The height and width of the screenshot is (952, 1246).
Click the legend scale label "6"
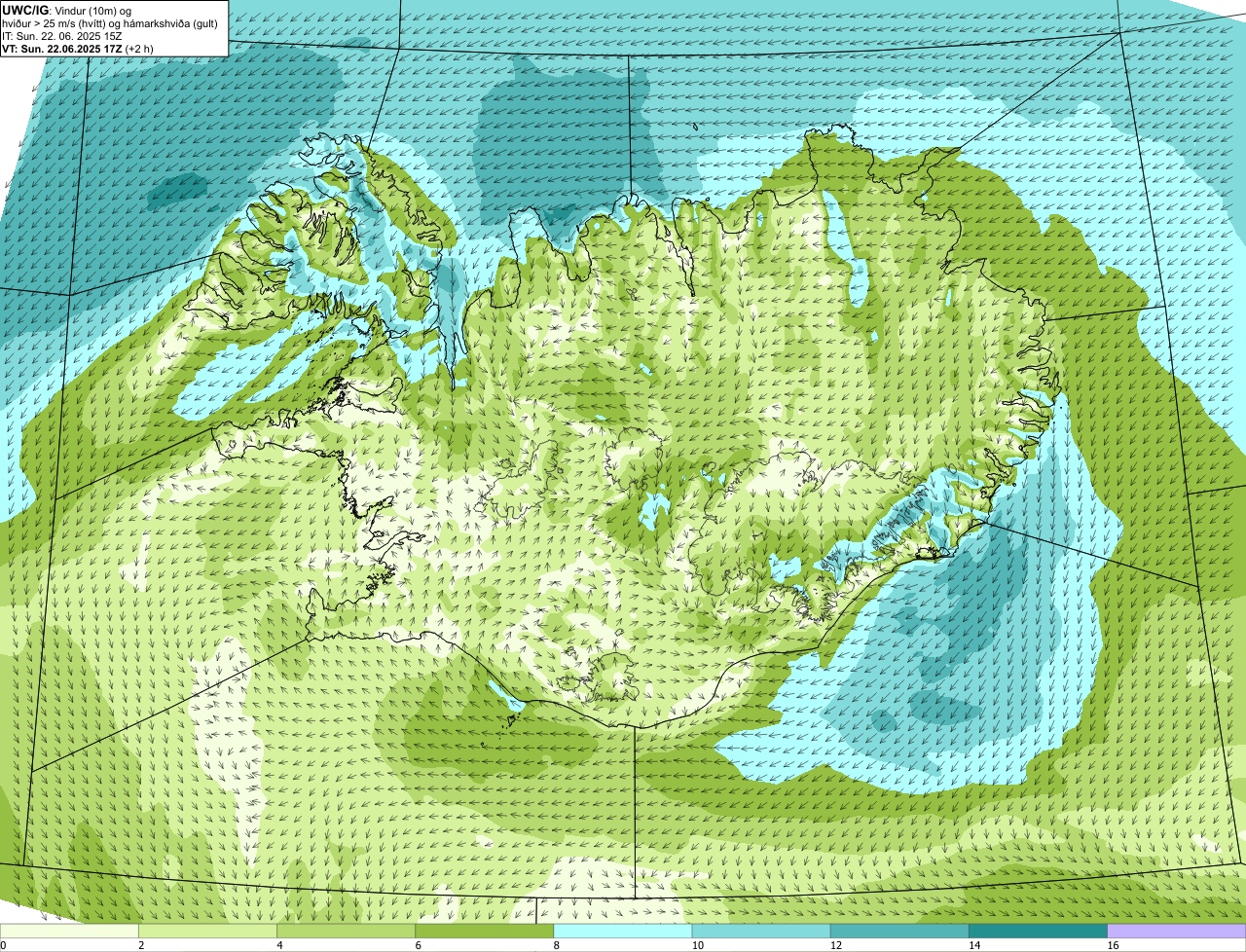pos(418,945)
